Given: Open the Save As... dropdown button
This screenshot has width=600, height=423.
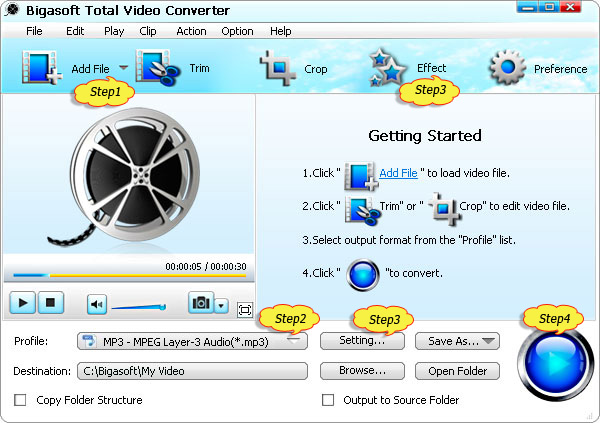Looking at the screenshot, I should pyautogui.click(x=457, y=341).
